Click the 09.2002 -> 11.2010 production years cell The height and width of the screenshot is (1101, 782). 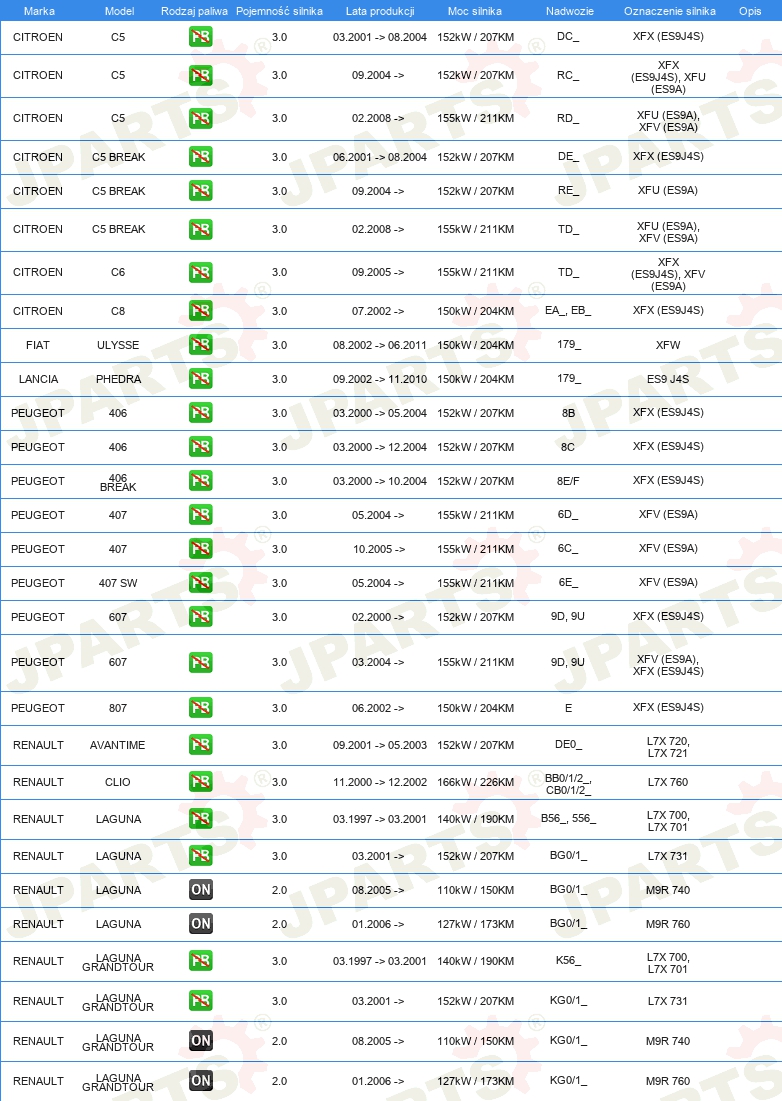coord(380,379)
